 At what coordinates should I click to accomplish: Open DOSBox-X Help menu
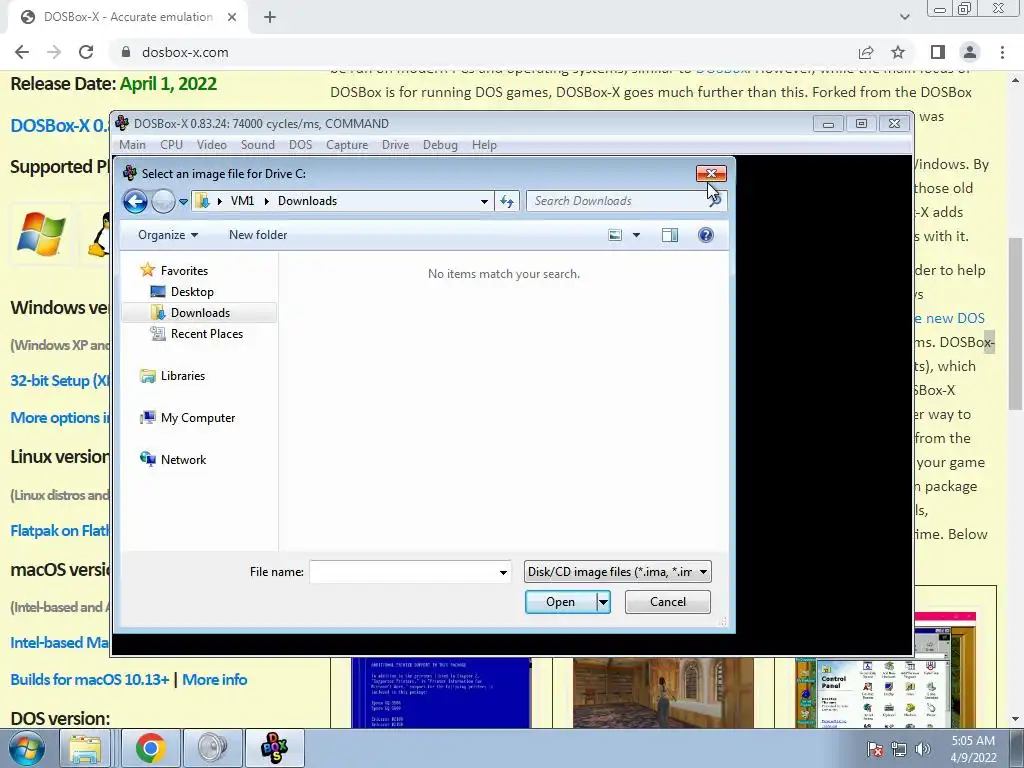pos(484,145)
